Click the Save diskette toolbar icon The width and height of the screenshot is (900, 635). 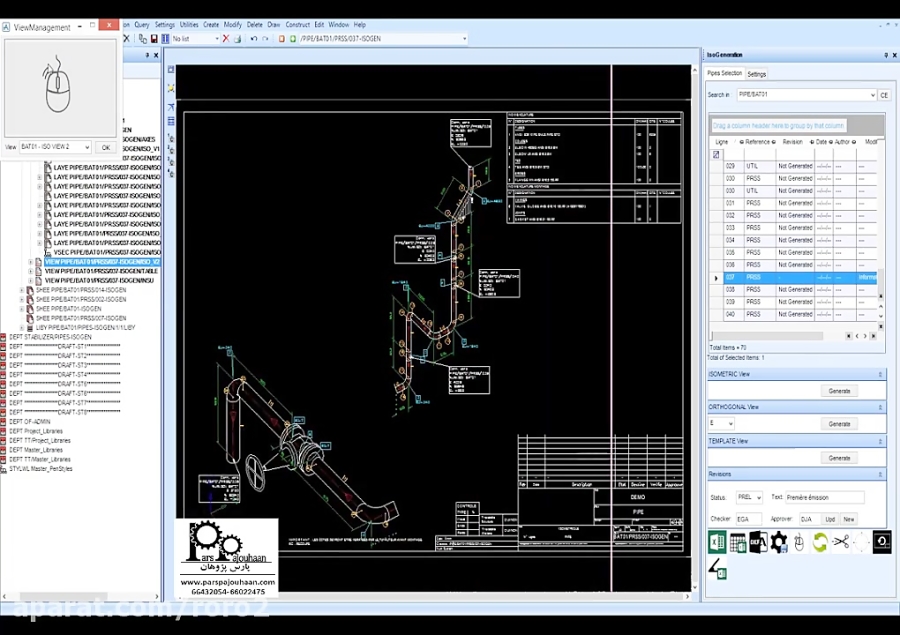point(156,38)
